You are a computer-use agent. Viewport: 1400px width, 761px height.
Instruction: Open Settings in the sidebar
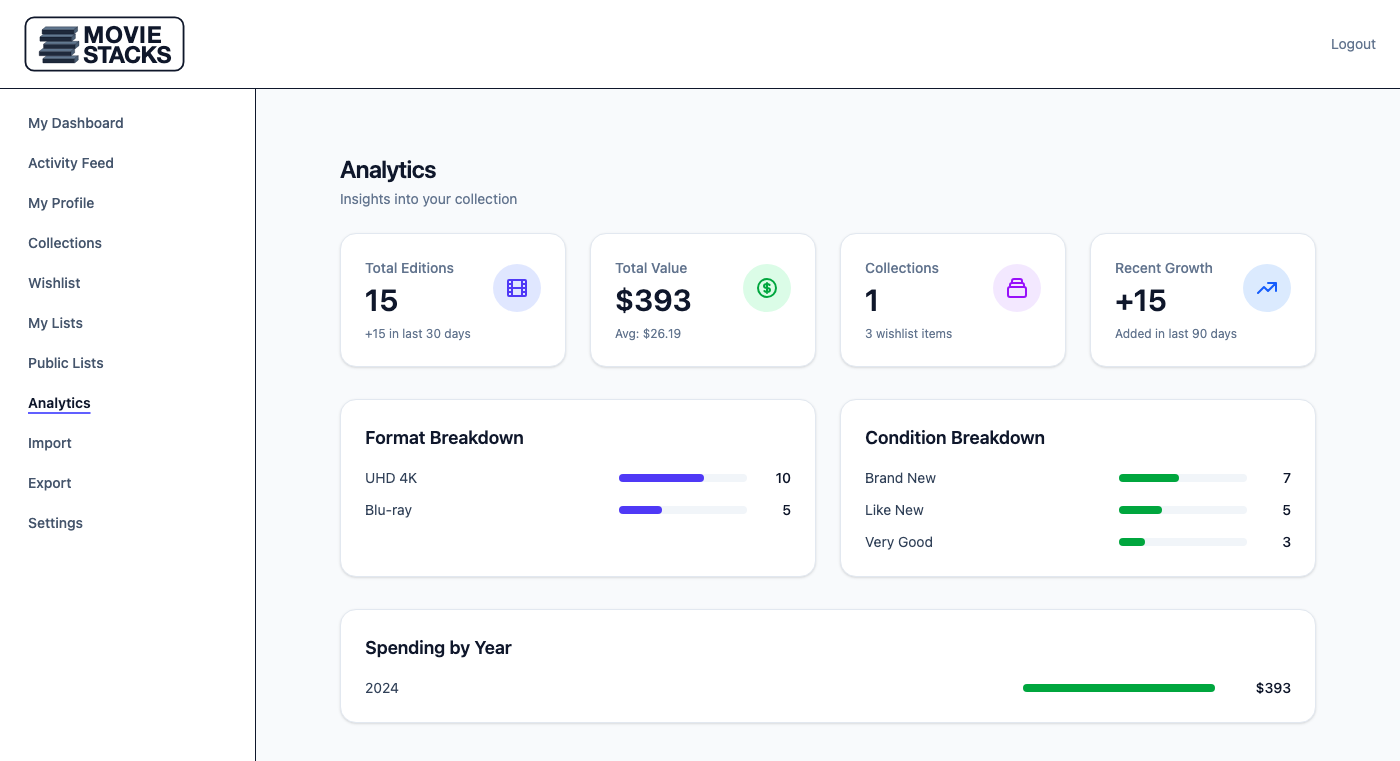(x=55, y=523)
